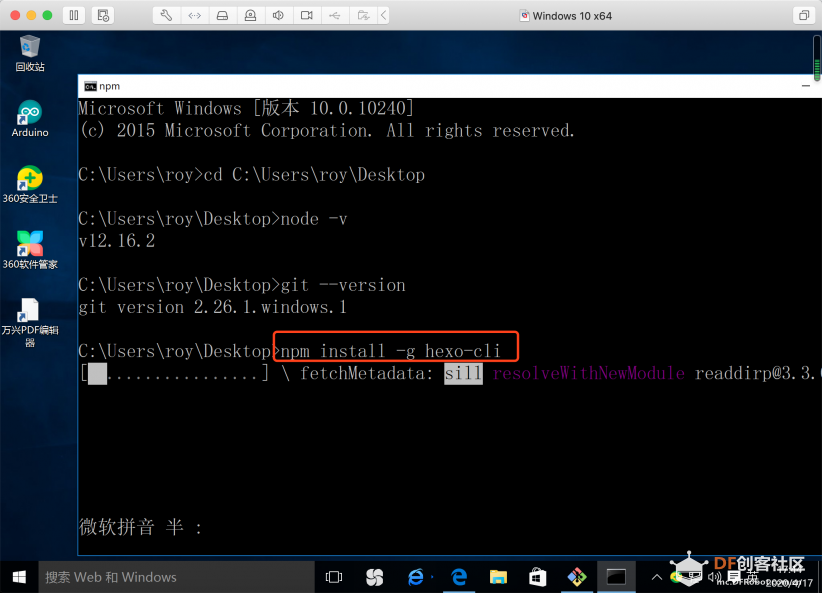Click the npm install progress bar
This screenshot has width=822, height=593.
175,373
